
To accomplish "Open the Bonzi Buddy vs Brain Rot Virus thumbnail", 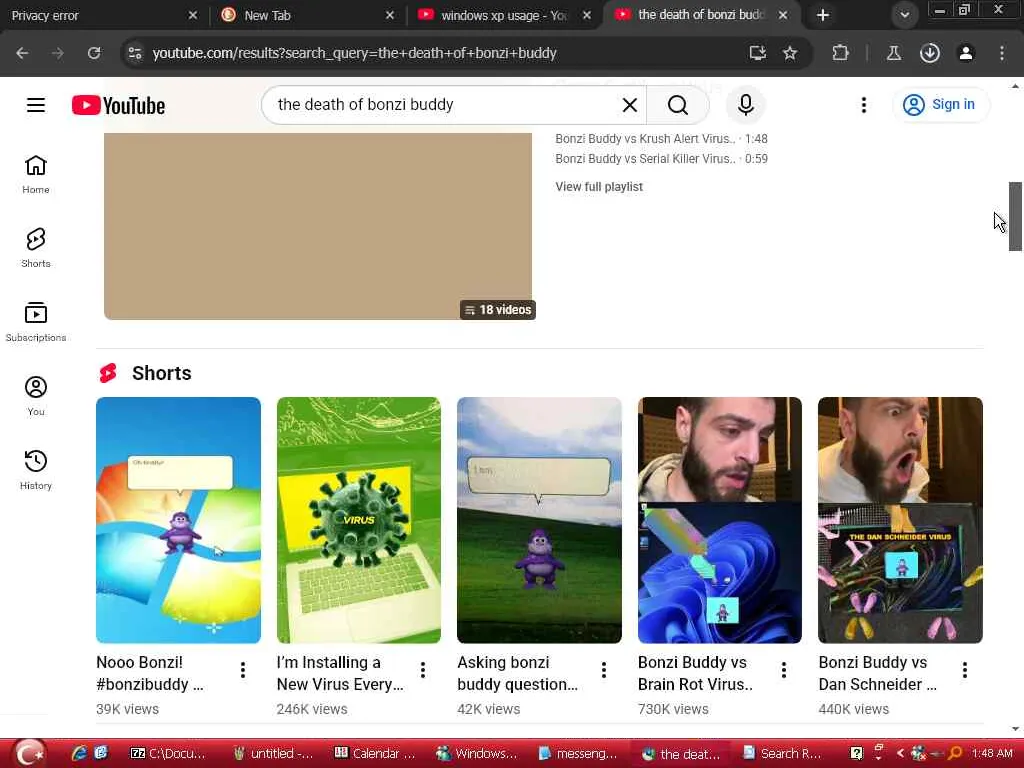I will pos(720,520).
